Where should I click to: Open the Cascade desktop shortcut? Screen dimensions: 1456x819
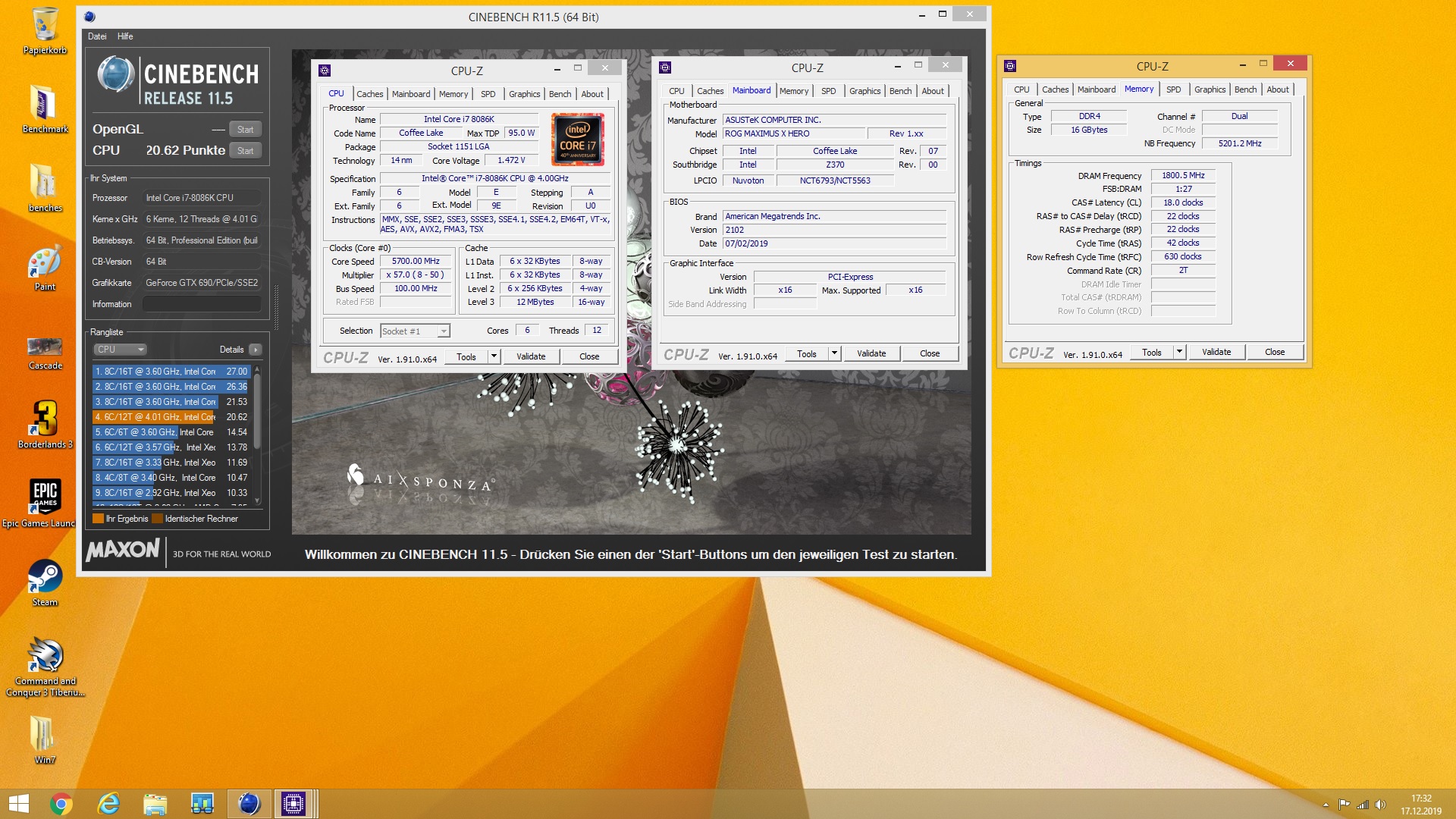coord(45,353)
